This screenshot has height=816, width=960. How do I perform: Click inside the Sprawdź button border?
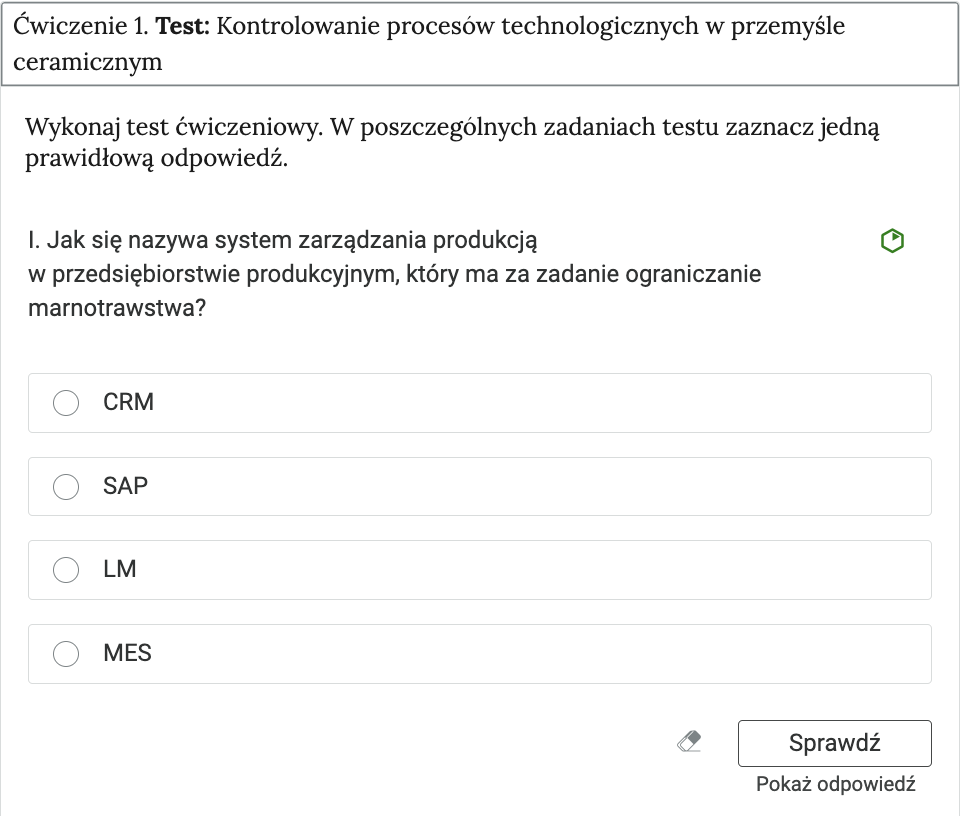[834, 743]
